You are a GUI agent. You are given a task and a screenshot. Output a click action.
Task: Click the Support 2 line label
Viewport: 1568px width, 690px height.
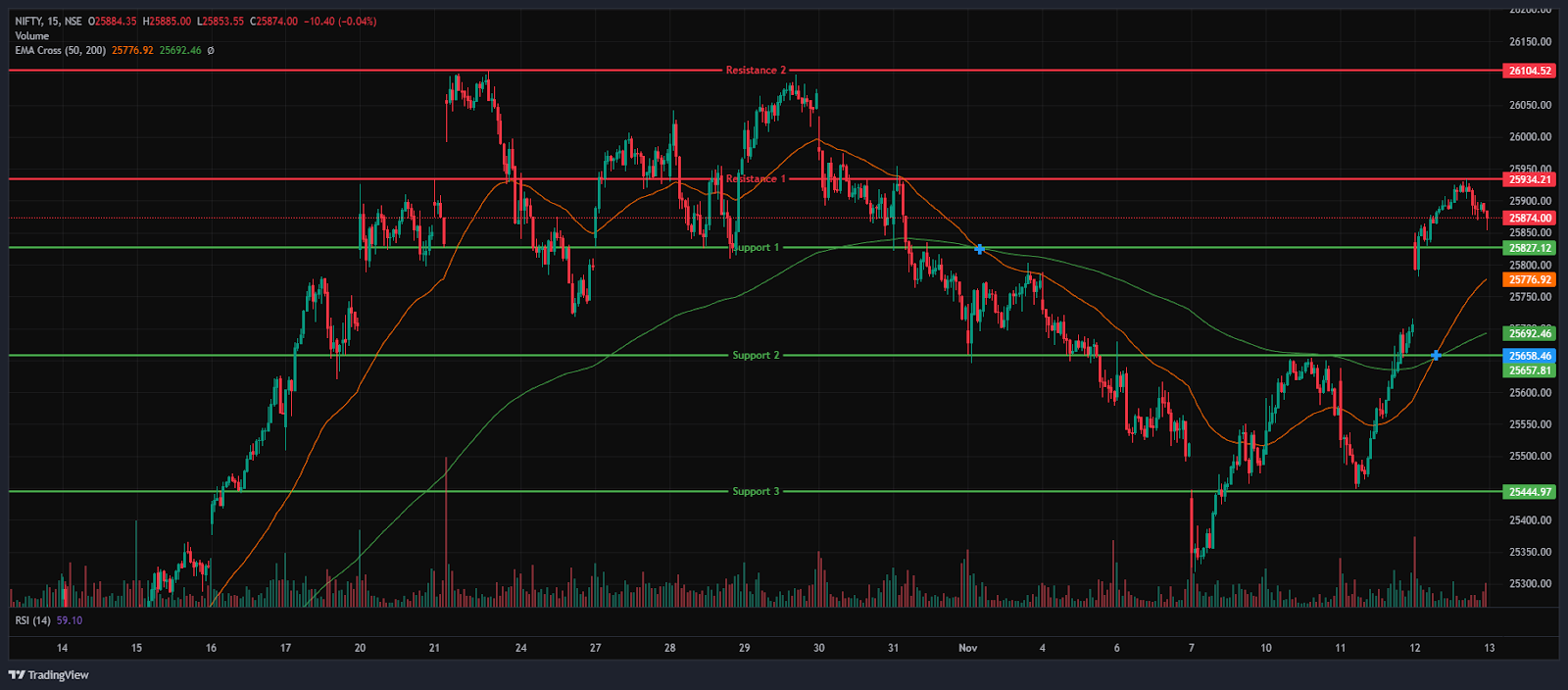pyautogui.click(x=756, y=355)
